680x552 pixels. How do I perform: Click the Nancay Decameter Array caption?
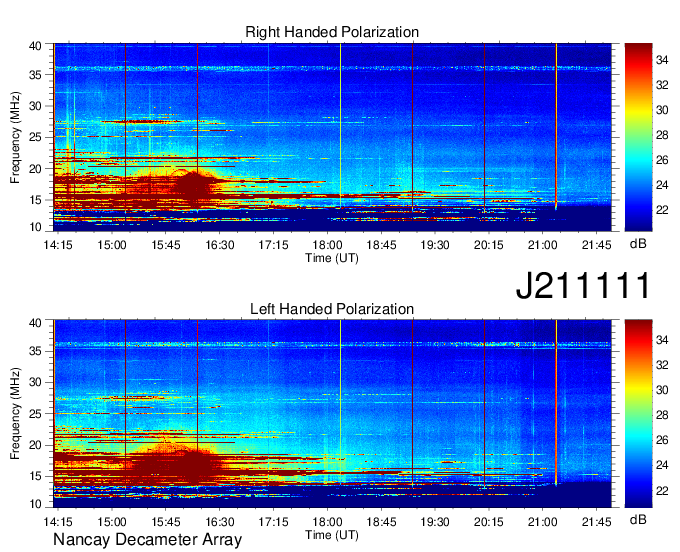pos(147,539)
